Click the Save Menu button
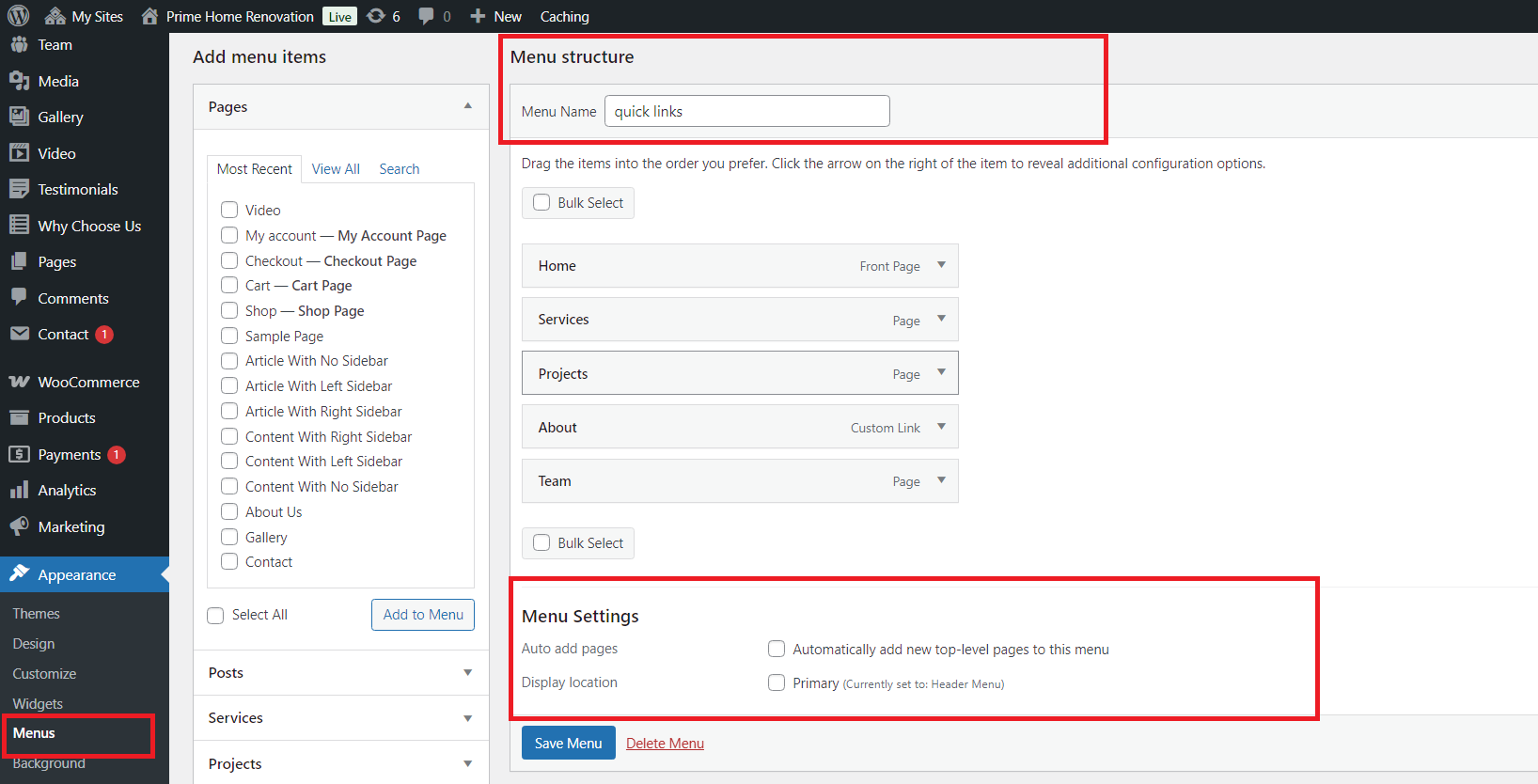Screen dimensions: 1538x784 (568, 743)
